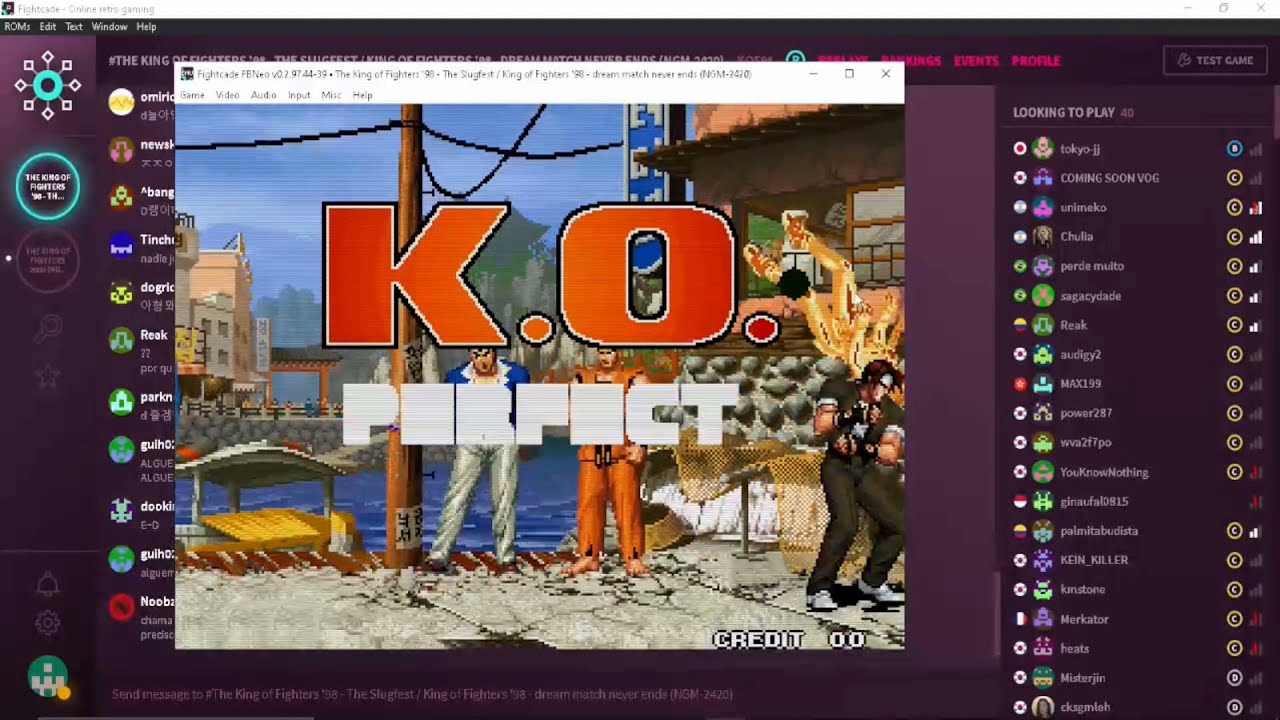Click connection bars icon for Chulia
The width and height of the screenshot is (1280, 720).
click(x=1255, y=237)
